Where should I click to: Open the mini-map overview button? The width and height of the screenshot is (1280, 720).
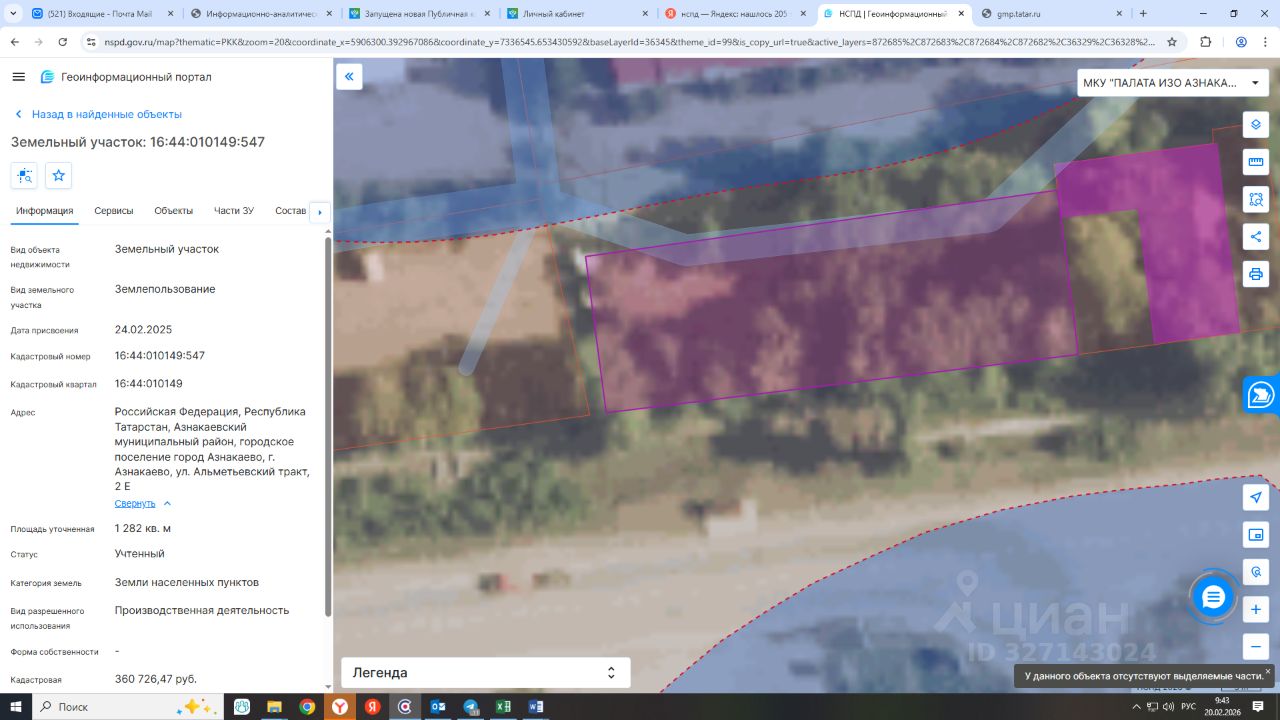click(1256, 535)
